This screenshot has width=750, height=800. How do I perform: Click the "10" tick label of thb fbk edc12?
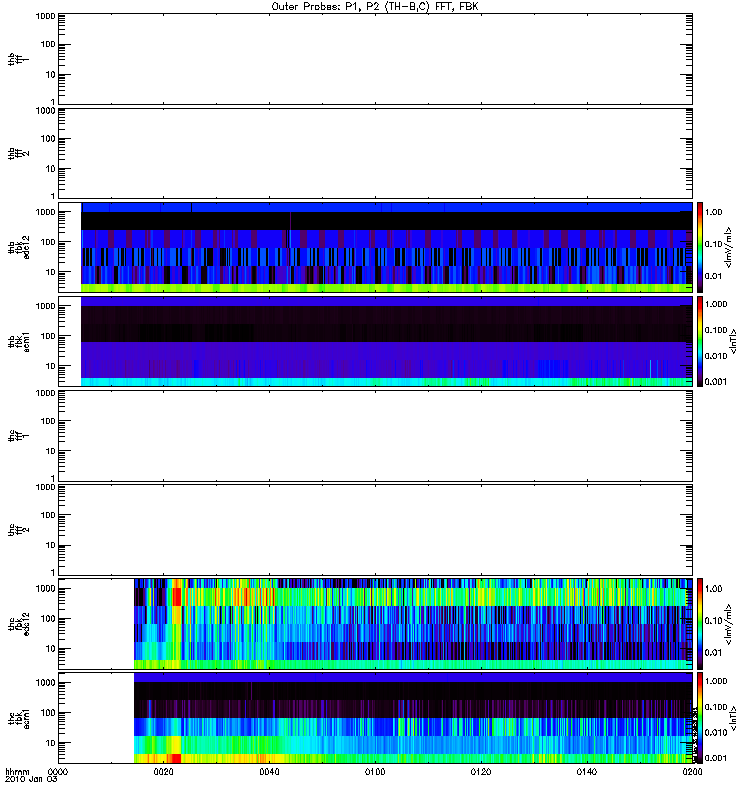pos(51,272)
